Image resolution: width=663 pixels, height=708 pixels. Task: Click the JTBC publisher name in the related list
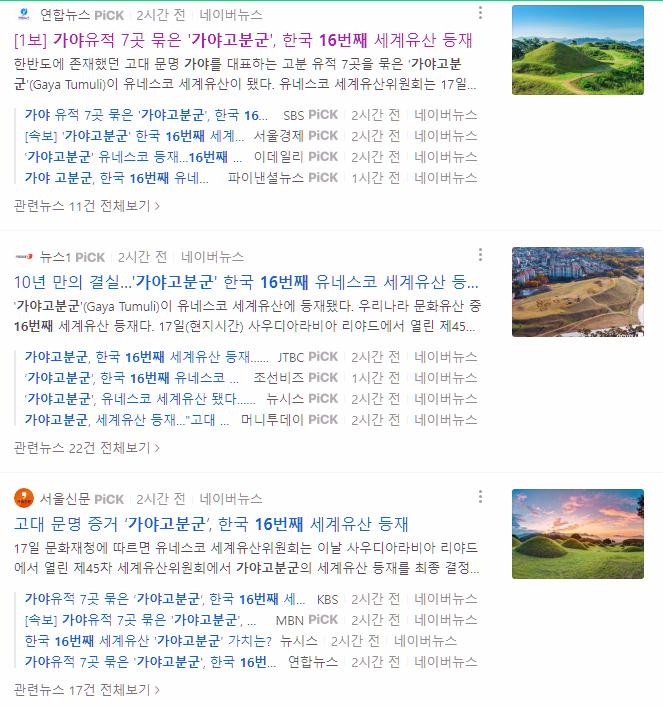[x=290, y=358]
